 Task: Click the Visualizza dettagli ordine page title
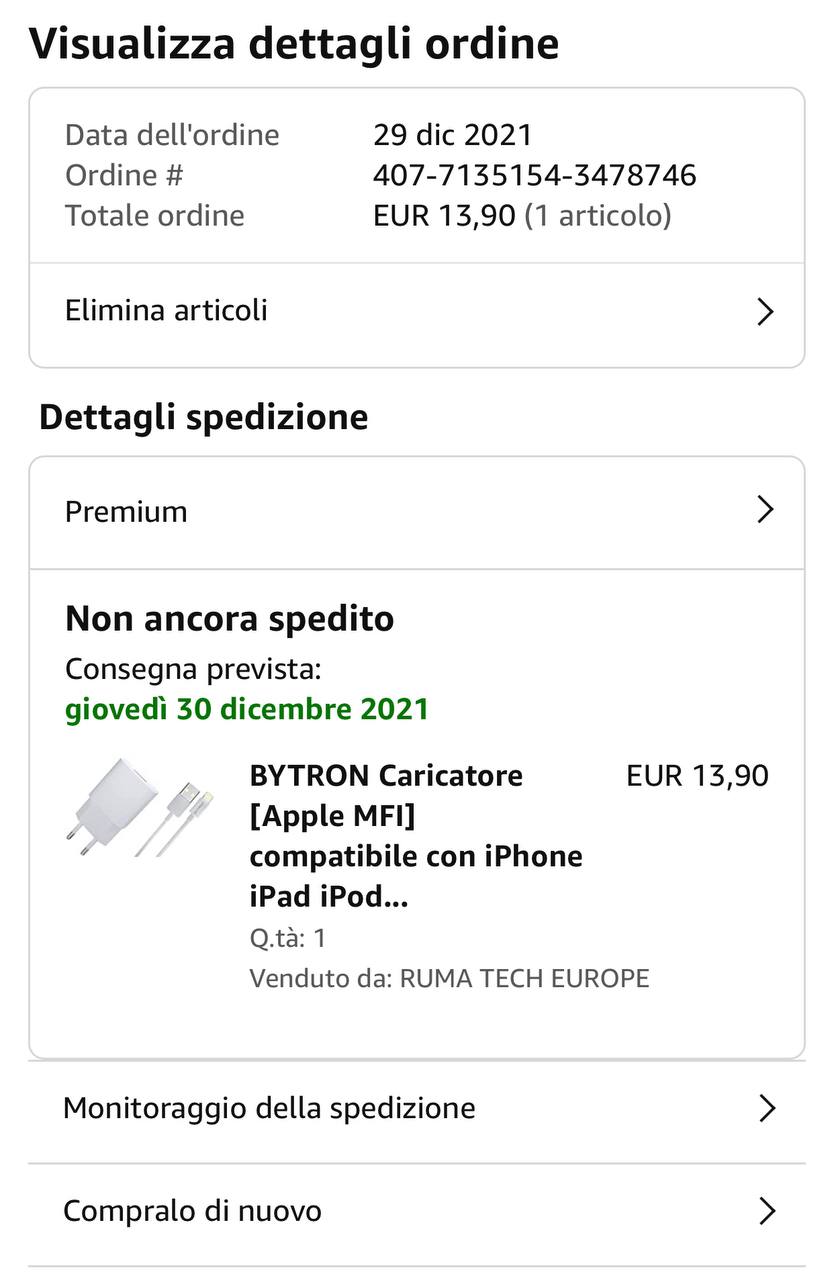pyautogui.click(x=294, y=44)
